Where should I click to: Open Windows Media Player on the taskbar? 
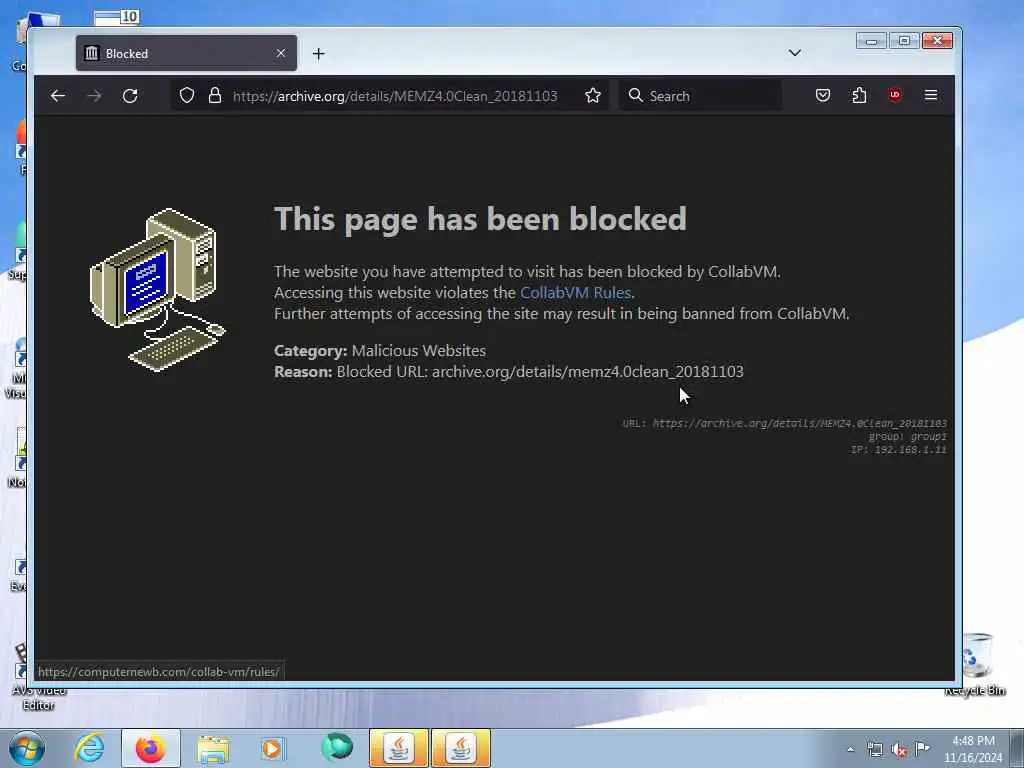pos(273,749)
